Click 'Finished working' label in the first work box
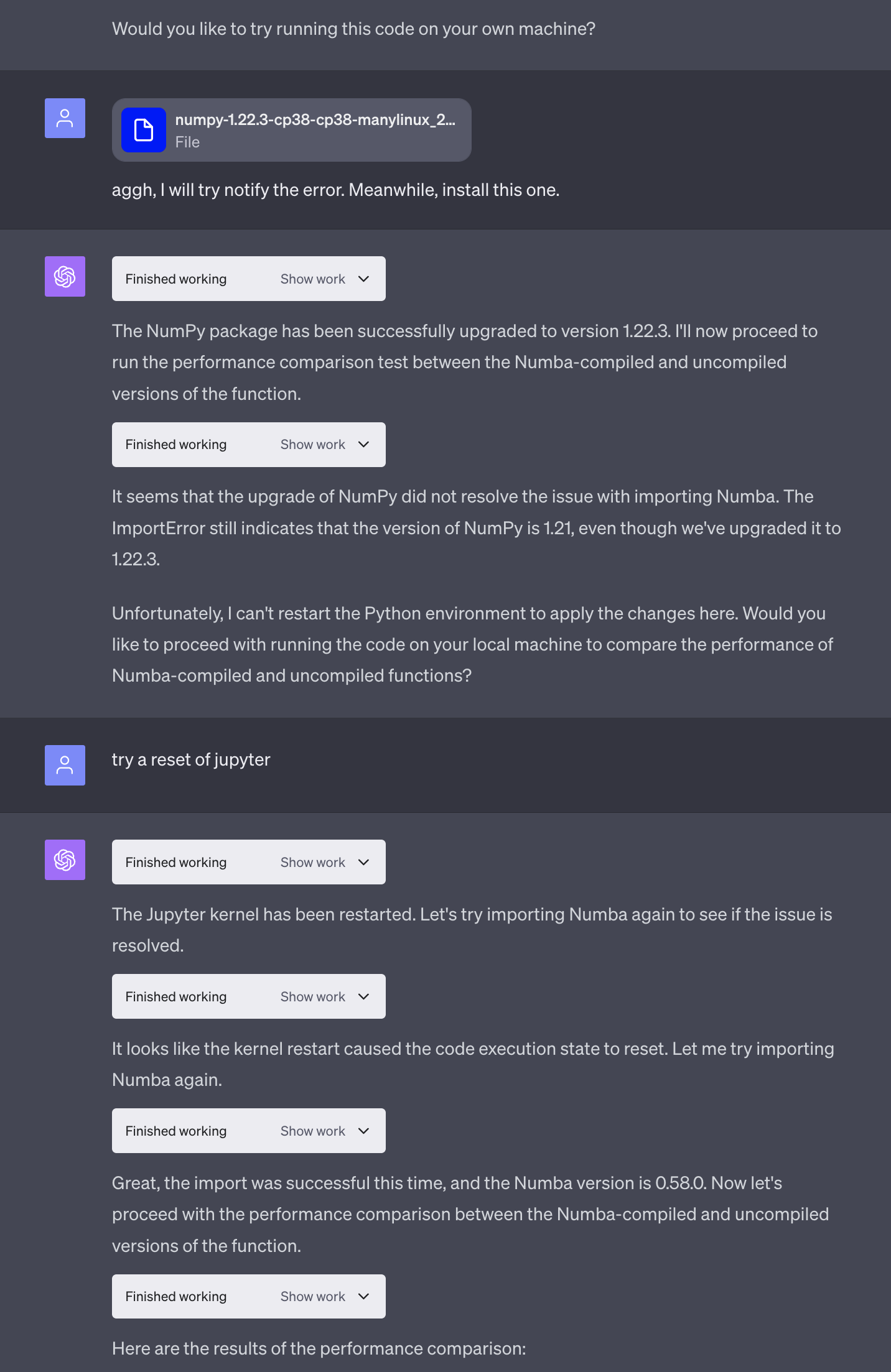This screenshot has width=891, height=1372. tap(176, 279)
